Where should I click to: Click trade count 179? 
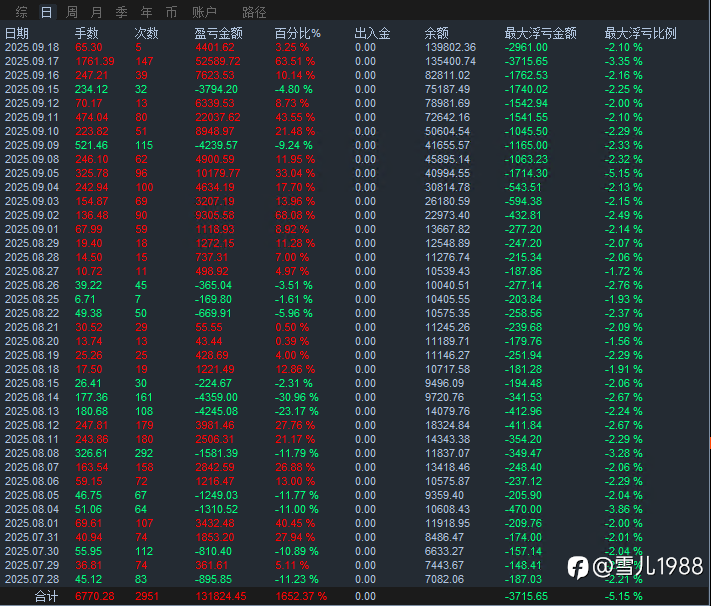click(145, 425)
